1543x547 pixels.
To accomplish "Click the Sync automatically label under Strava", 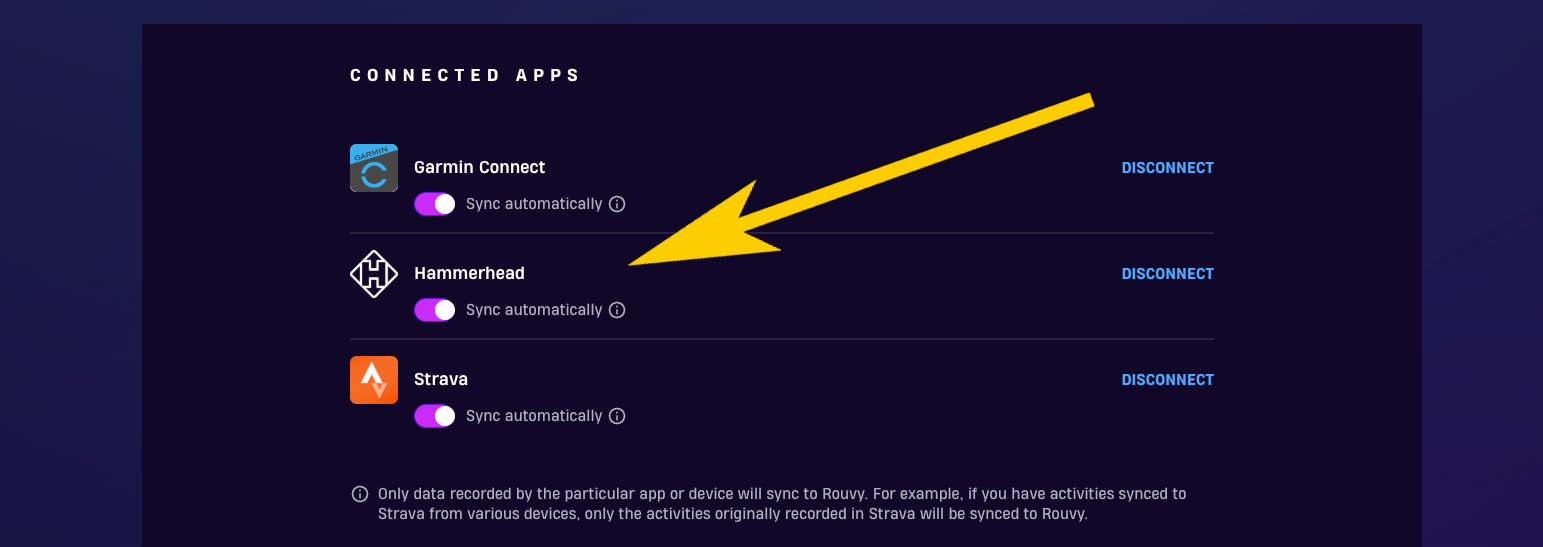I will (x=534, y=416).
